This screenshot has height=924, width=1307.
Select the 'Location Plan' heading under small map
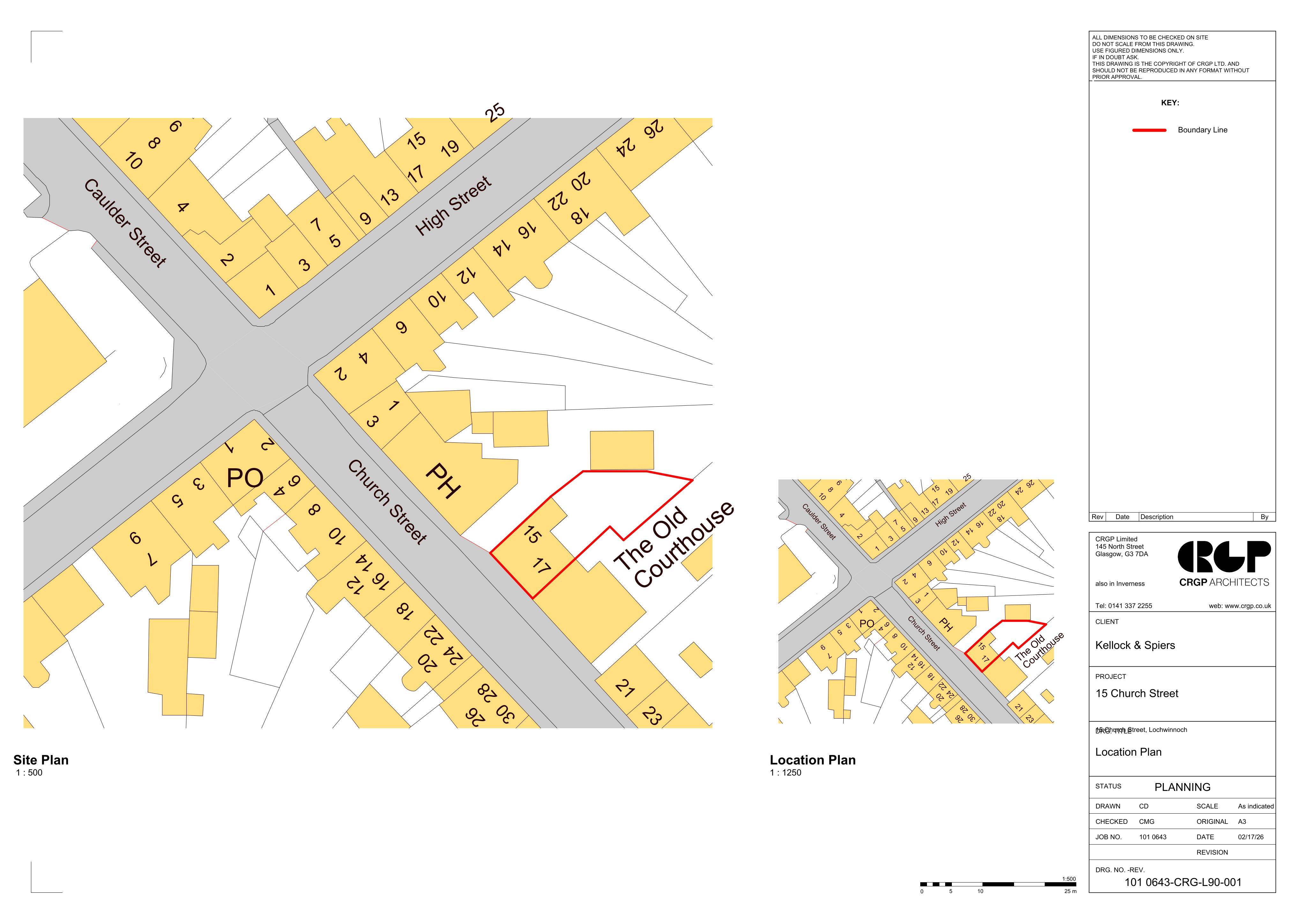[812, 759]
